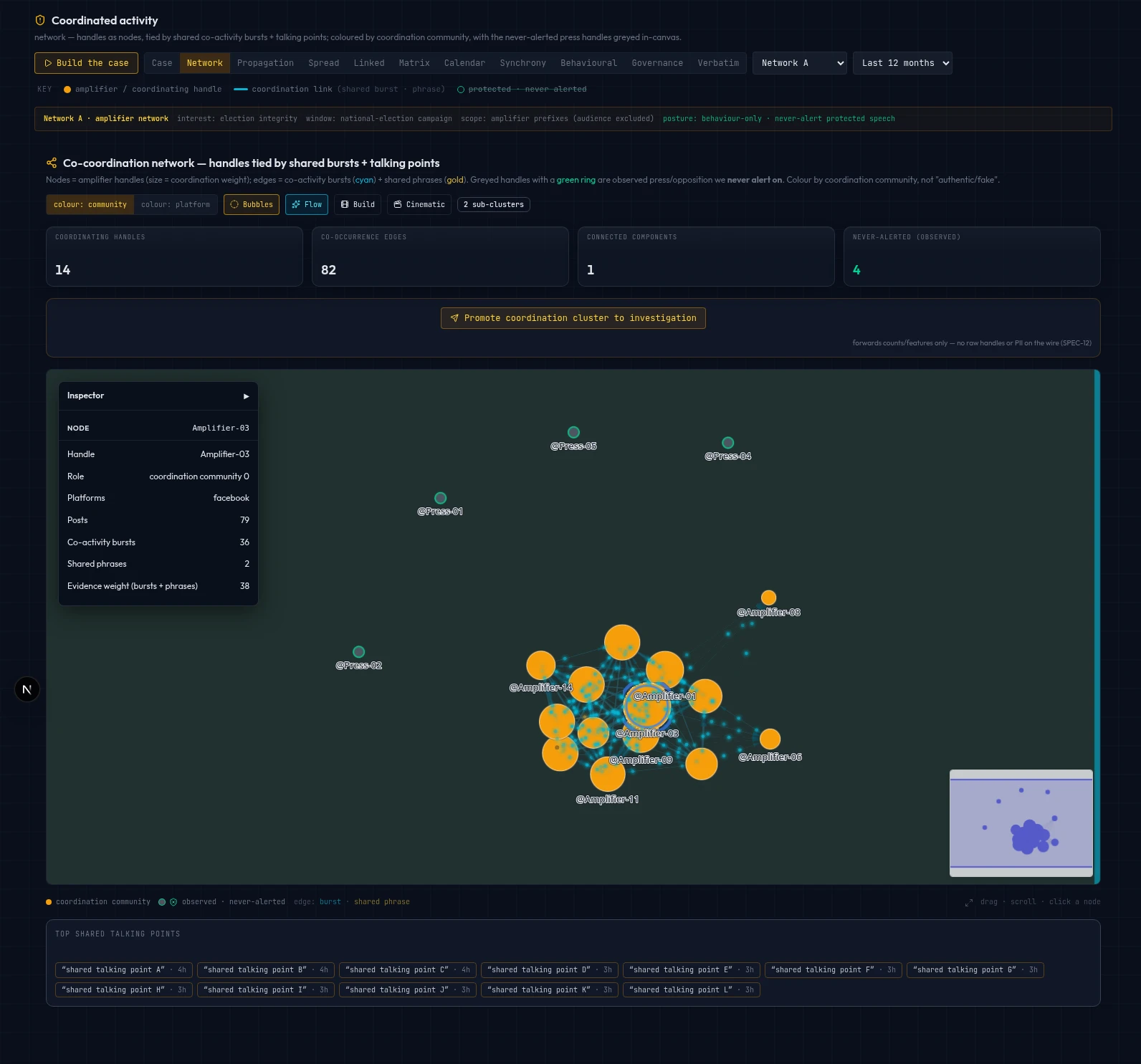Click the orange amplifier key dot in legend
This screenshot has height=1064, width=1141.
pos(67,90)
